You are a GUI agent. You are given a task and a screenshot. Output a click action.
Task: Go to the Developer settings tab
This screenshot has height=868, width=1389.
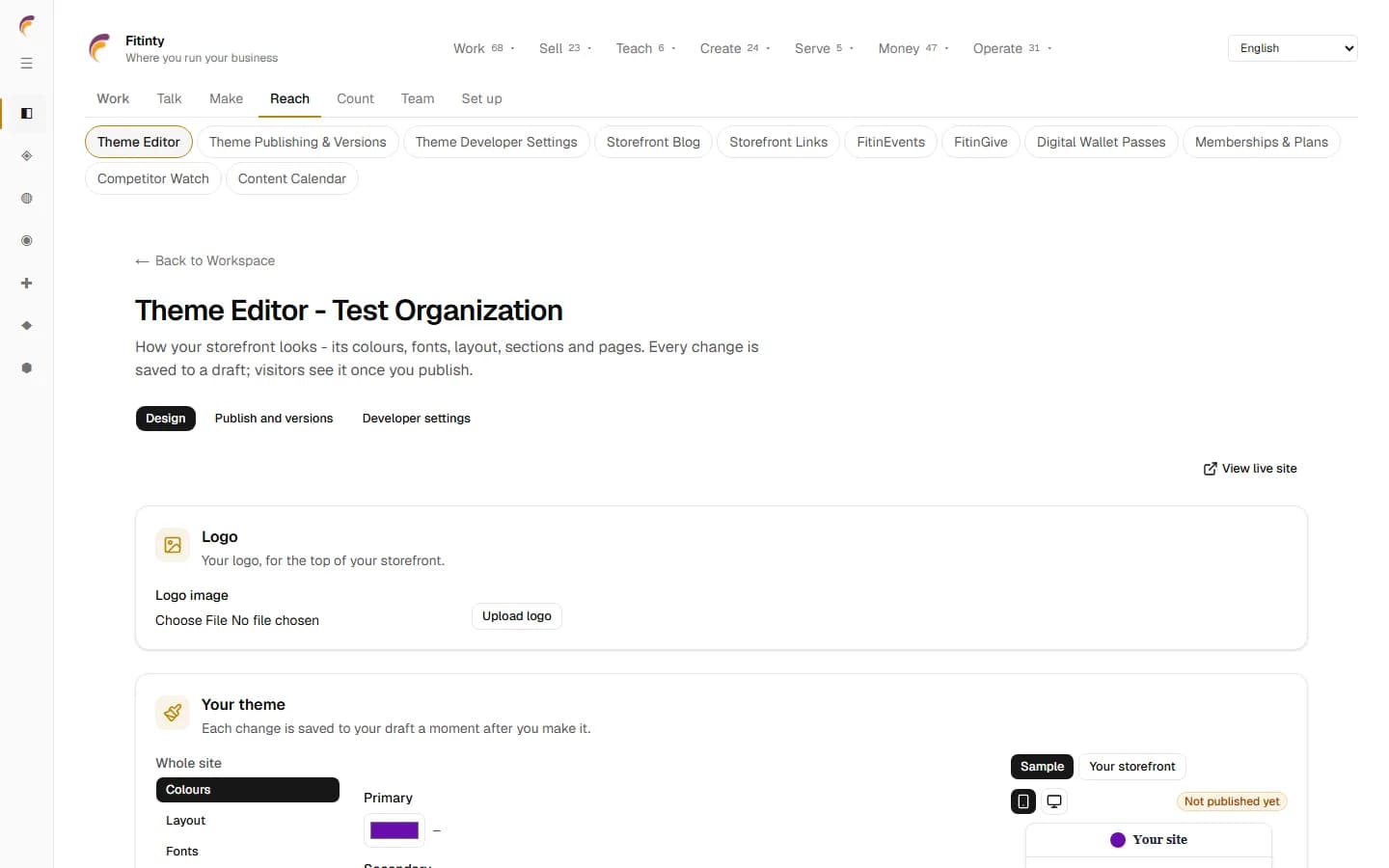coord(417,419)
